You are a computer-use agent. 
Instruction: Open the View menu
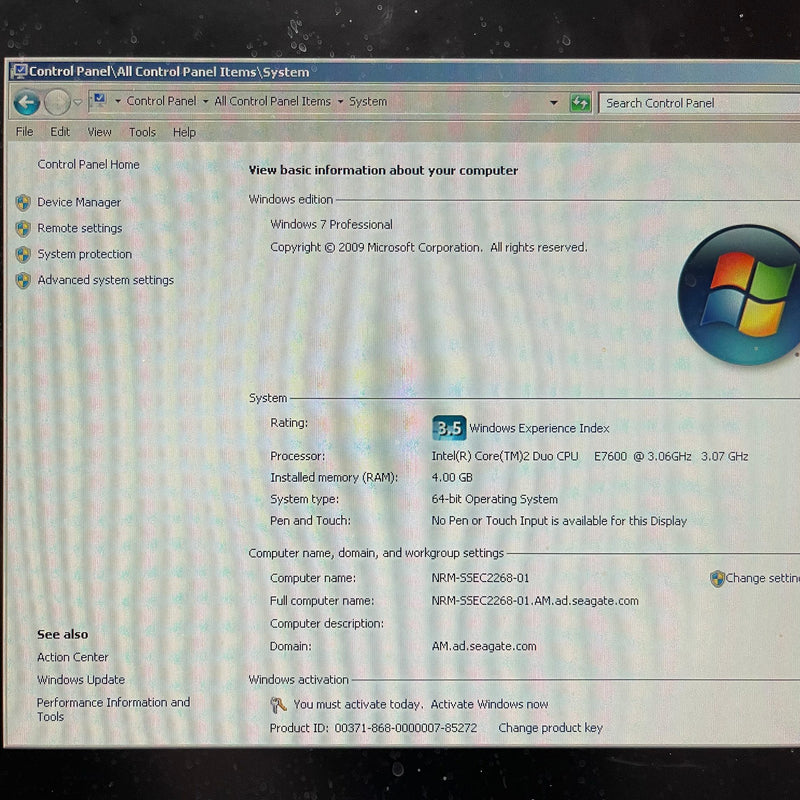pos(99,132)
